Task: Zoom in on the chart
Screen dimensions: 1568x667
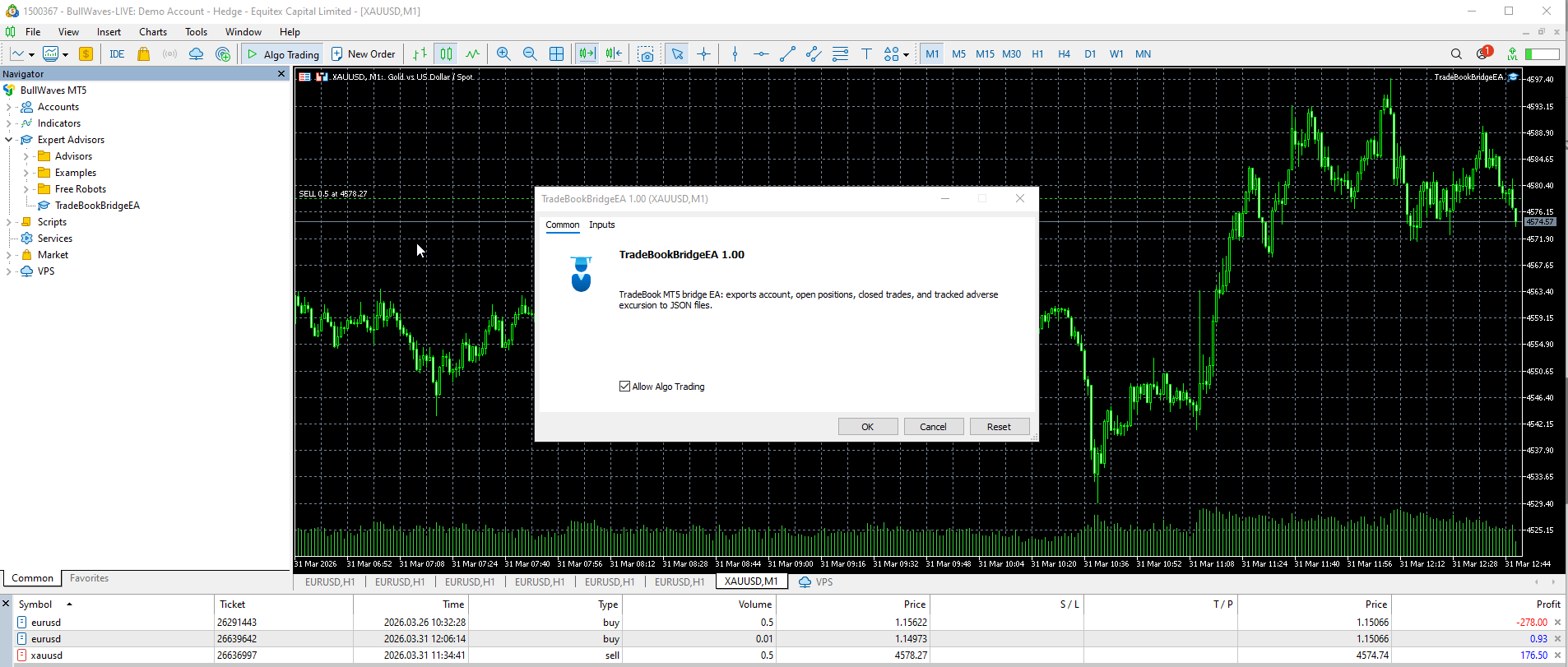Action: tap(503, 54)
